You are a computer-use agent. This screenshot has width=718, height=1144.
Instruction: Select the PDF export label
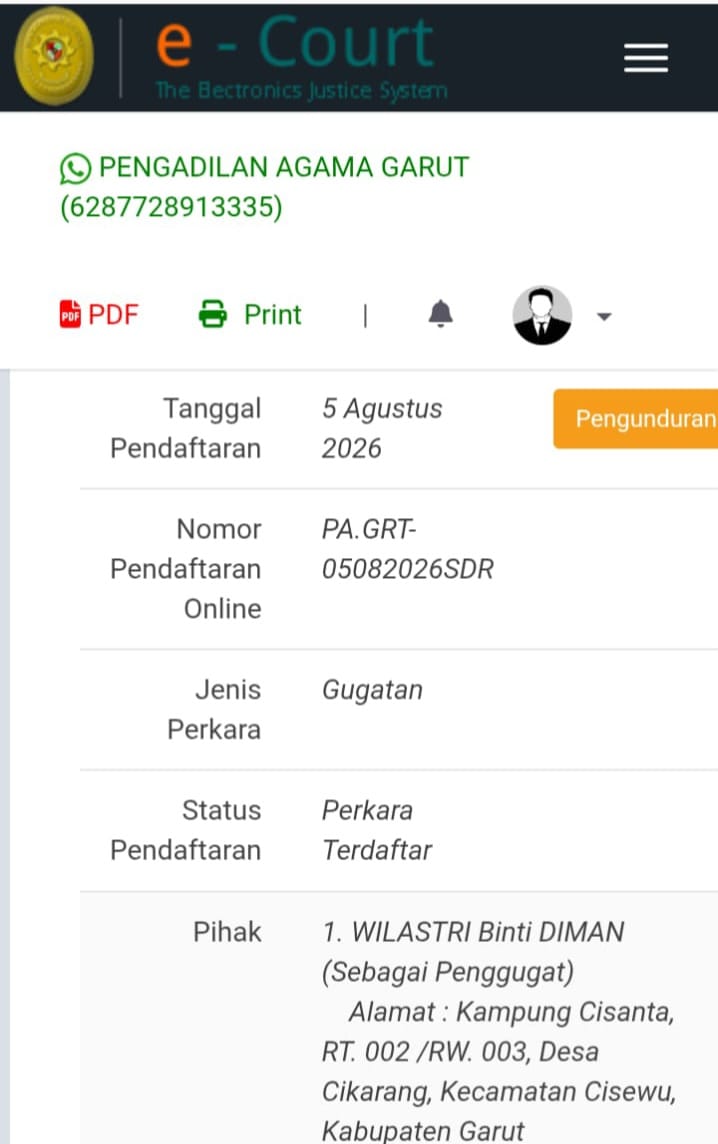tap(113, 314)
